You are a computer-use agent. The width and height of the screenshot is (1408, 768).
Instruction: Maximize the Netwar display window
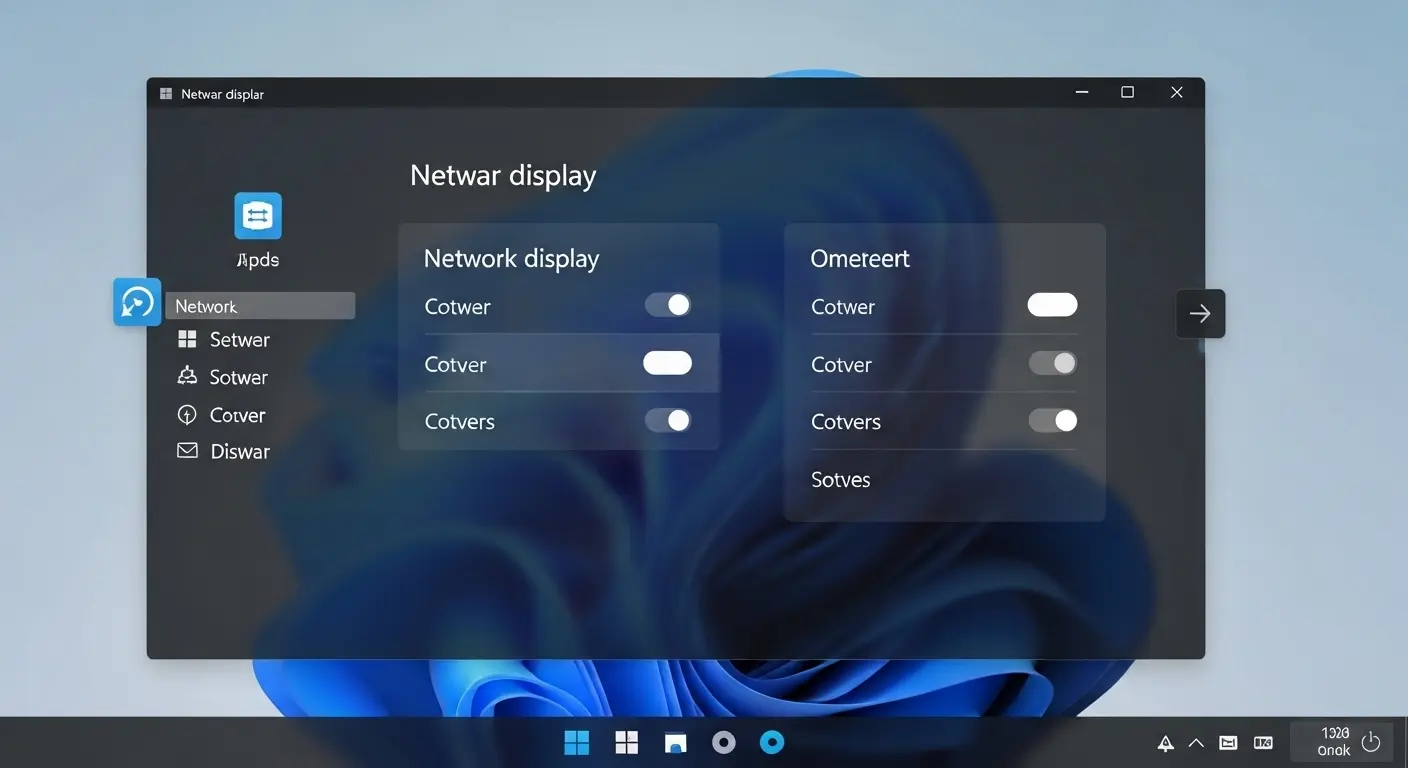pyautogui.click(x=1128, y=92)
